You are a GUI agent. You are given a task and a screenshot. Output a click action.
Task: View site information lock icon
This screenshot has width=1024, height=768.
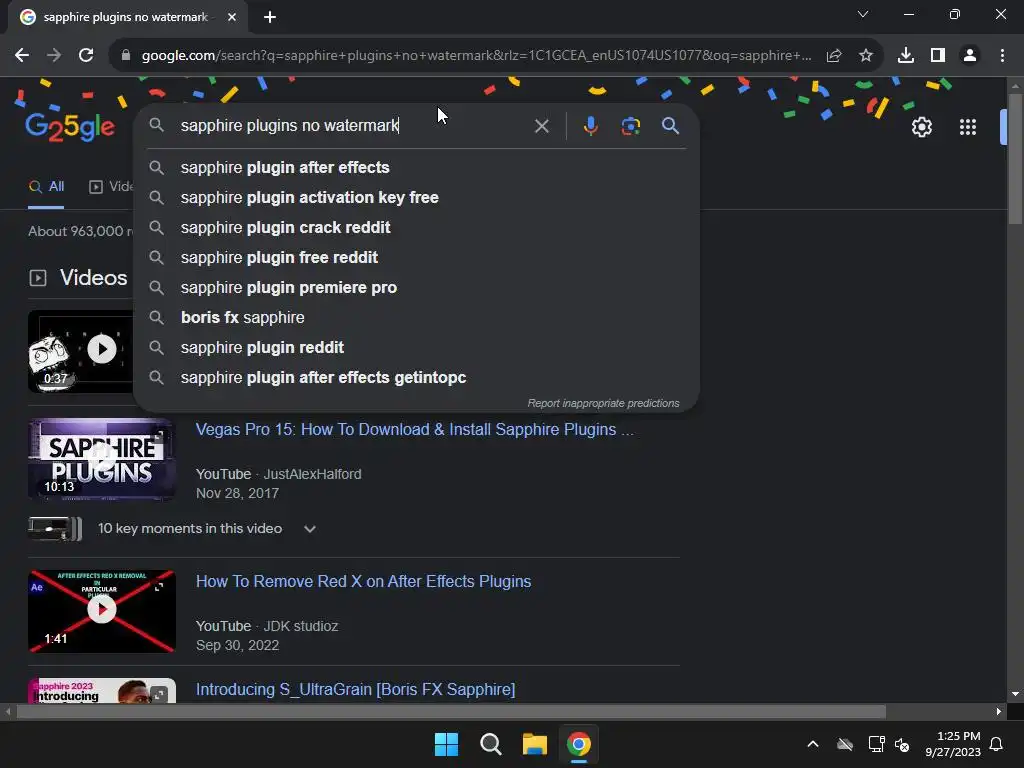tap(126, 56)
